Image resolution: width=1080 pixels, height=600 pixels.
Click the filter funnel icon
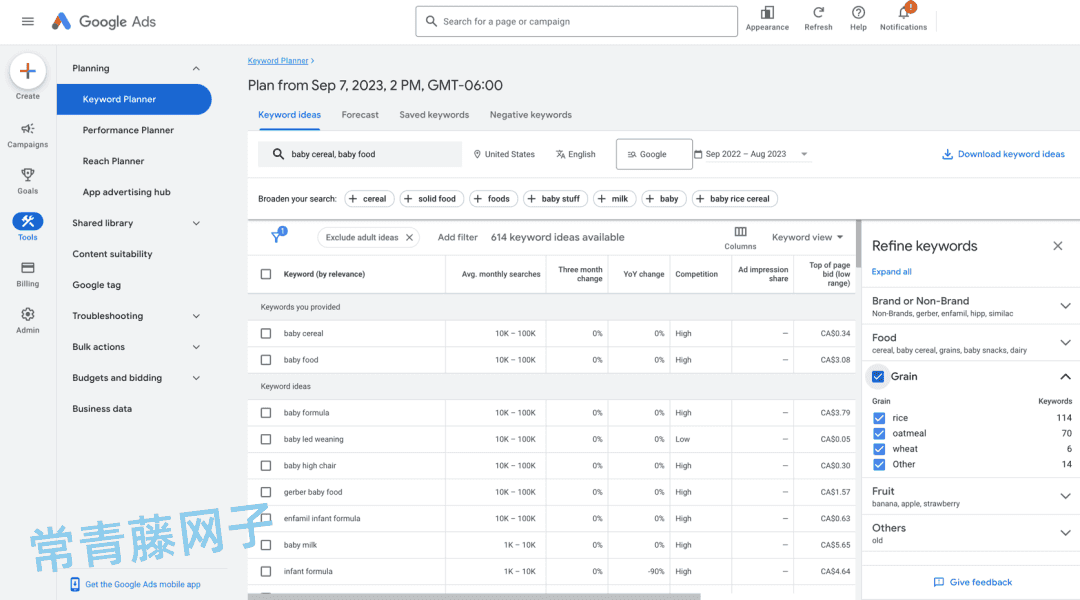pyautogui.click(x=277, y=236)
